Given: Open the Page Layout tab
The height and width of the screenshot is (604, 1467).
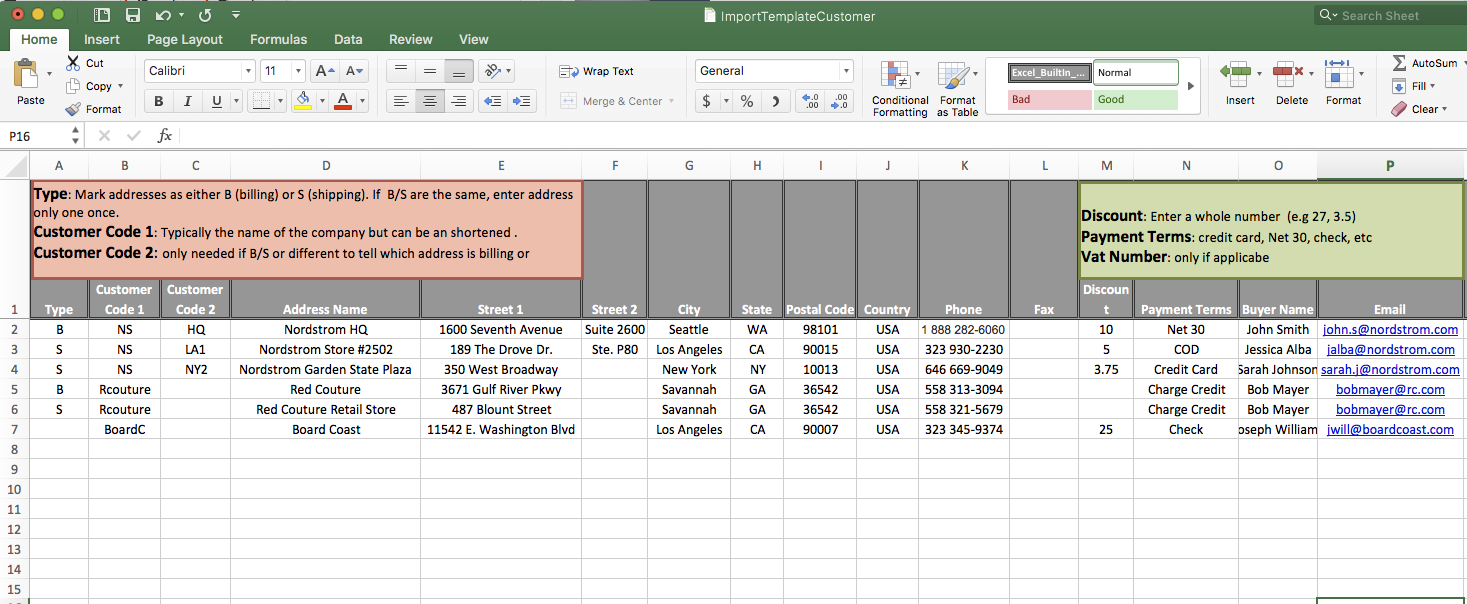Looking at the screenshot, I should click(x=185, y=39).
